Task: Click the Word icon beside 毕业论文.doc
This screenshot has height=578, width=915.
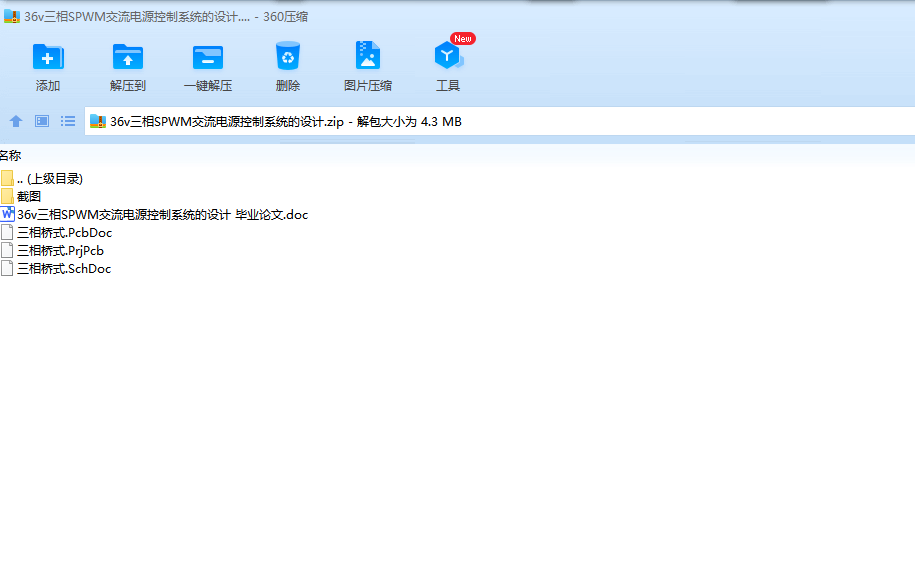Action: (x=7, y=214)
